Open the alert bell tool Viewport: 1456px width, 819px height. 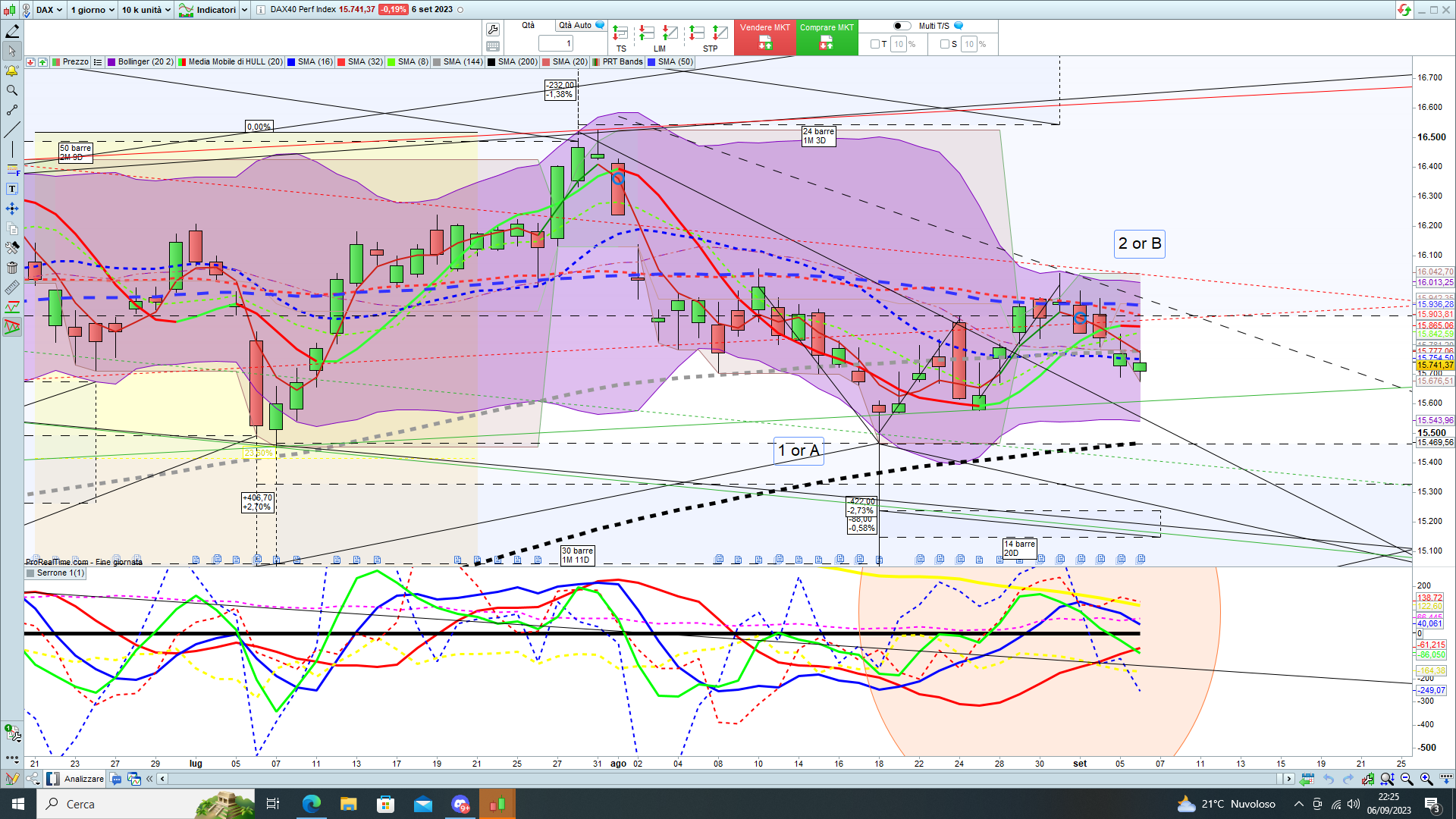click(12, 71)
